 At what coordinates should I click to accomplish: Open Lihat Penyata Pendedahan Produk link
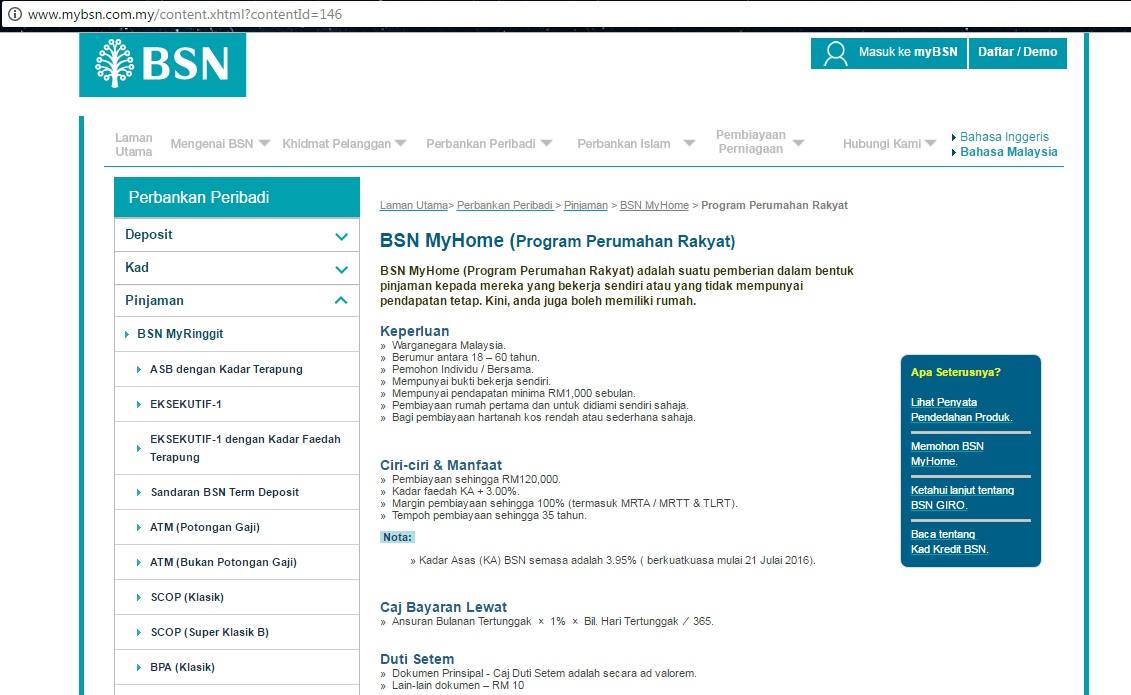tap(961, 410)
